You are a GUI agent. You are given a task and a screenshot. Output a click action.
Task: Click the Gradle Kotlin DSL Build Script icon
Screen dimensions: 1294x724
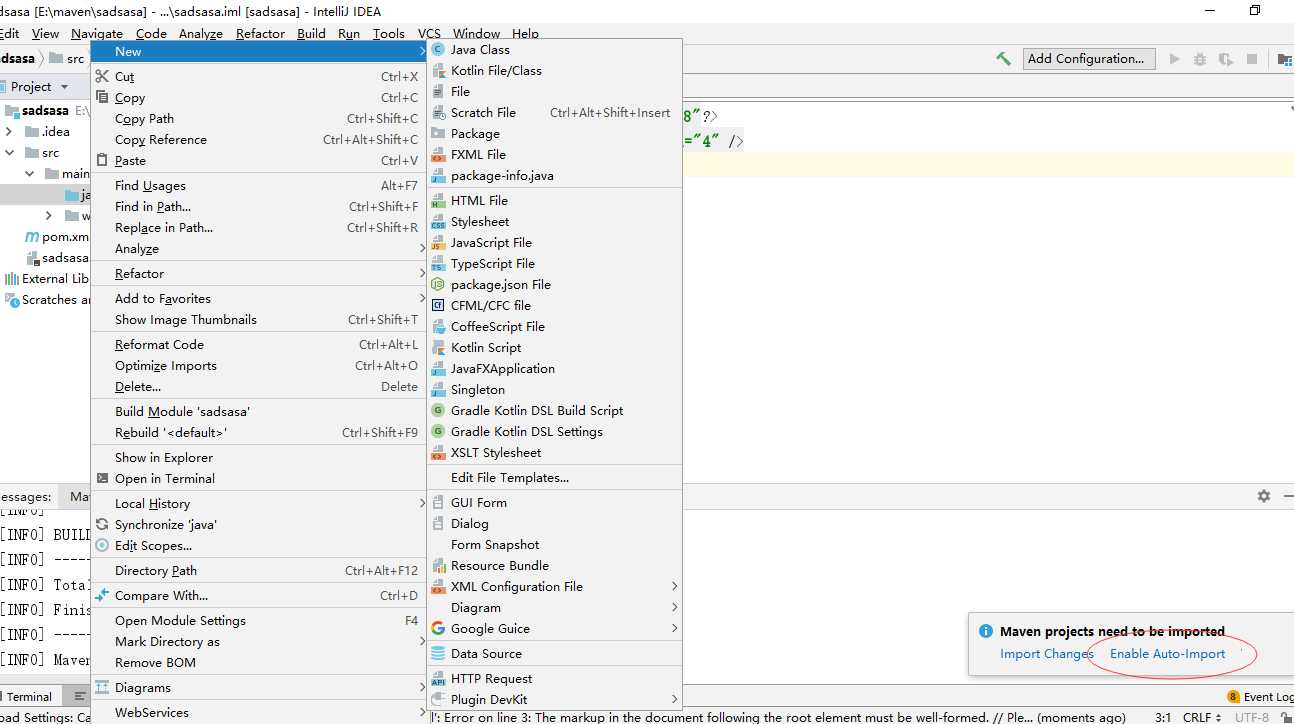click(x=438, y=410)
